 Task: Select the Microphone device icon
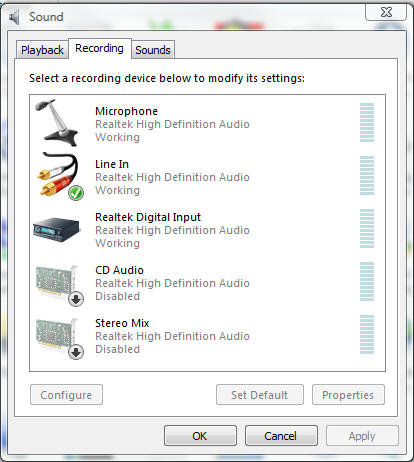(57, 123)
